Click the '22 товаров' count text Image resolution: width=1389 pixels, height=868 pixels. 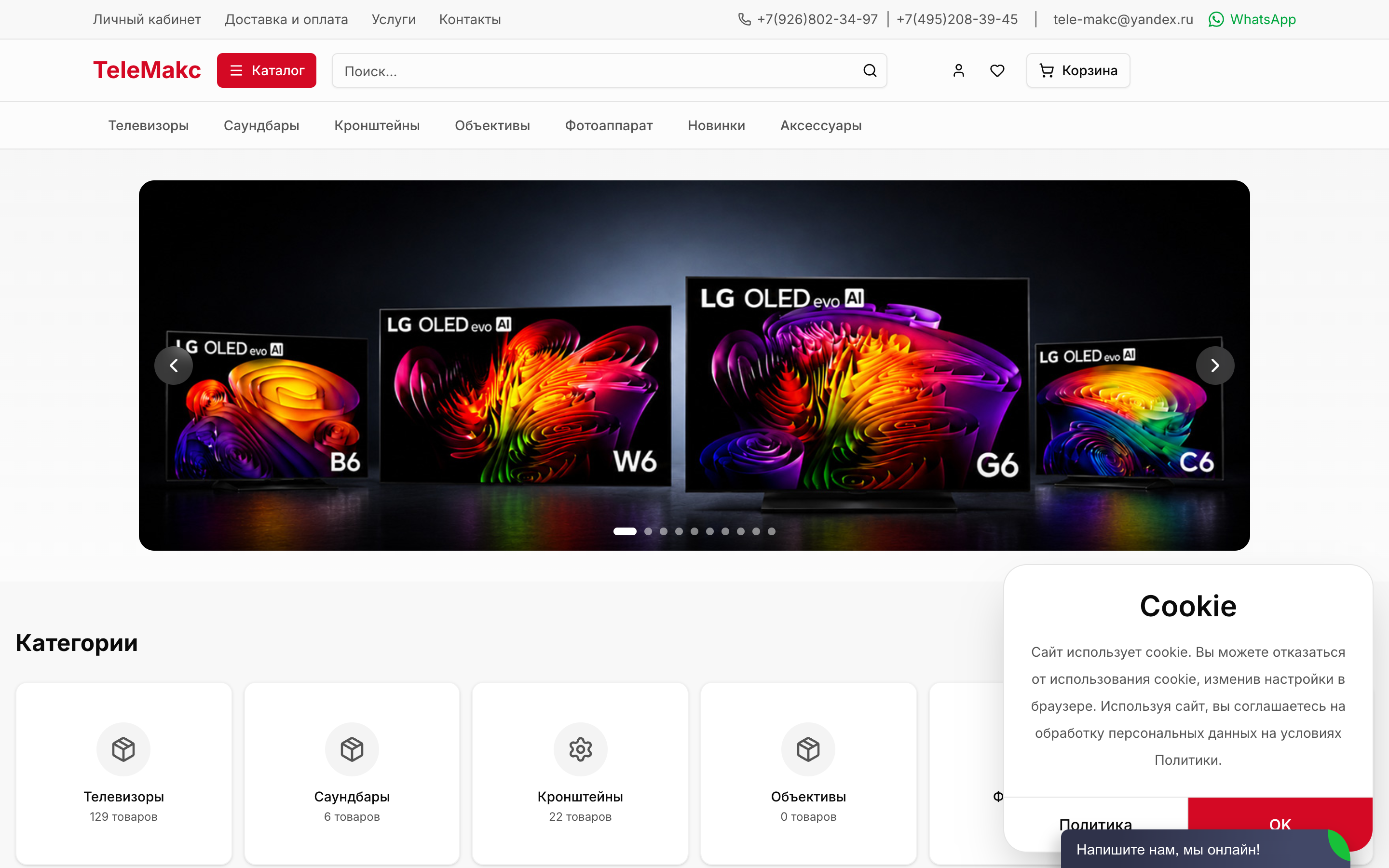(580, 817)
